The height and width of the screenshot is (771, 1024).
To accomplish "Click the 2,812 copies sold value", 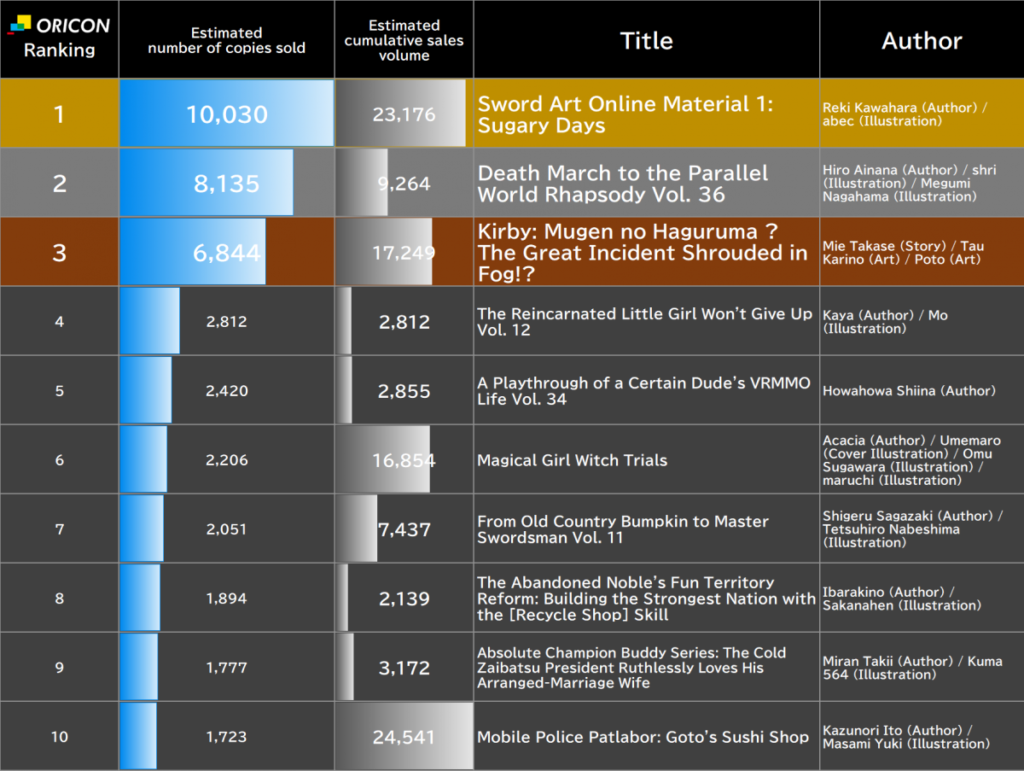I will pyautogui.click(x=227, y=321).
